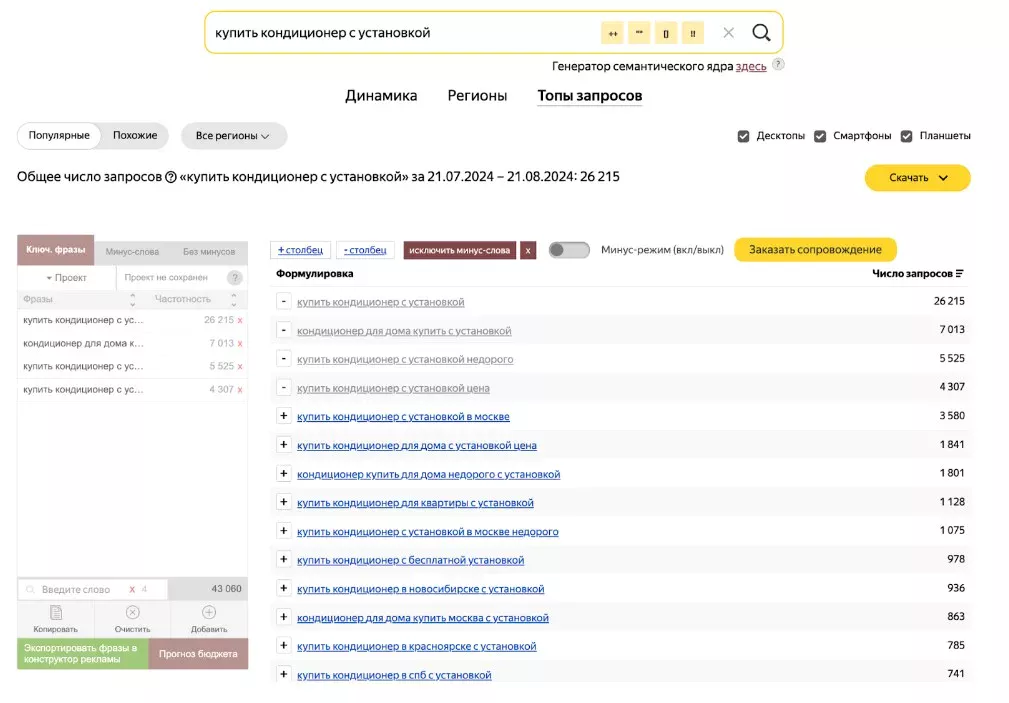Add 'купить кондиционер для дома с установкой цена' with plus
Viewport: 1009px width, 703px height.
(x=284, y=445)
